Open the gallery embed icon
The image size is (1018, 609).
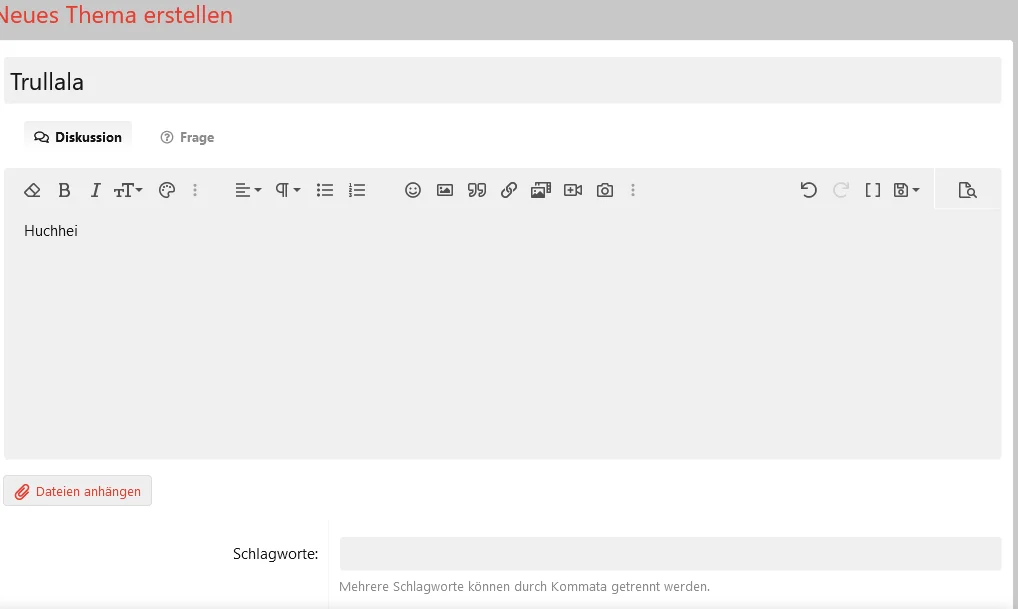pyautogui.click(x=541, y=190)
